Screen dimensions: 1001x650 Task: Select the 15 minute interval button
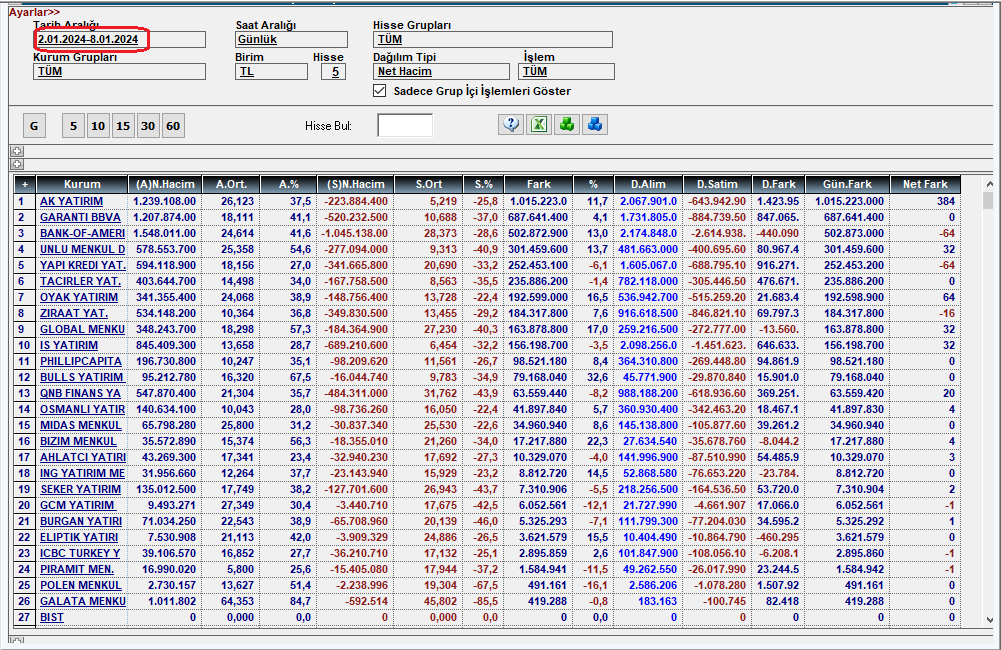[x=123, y=126]
